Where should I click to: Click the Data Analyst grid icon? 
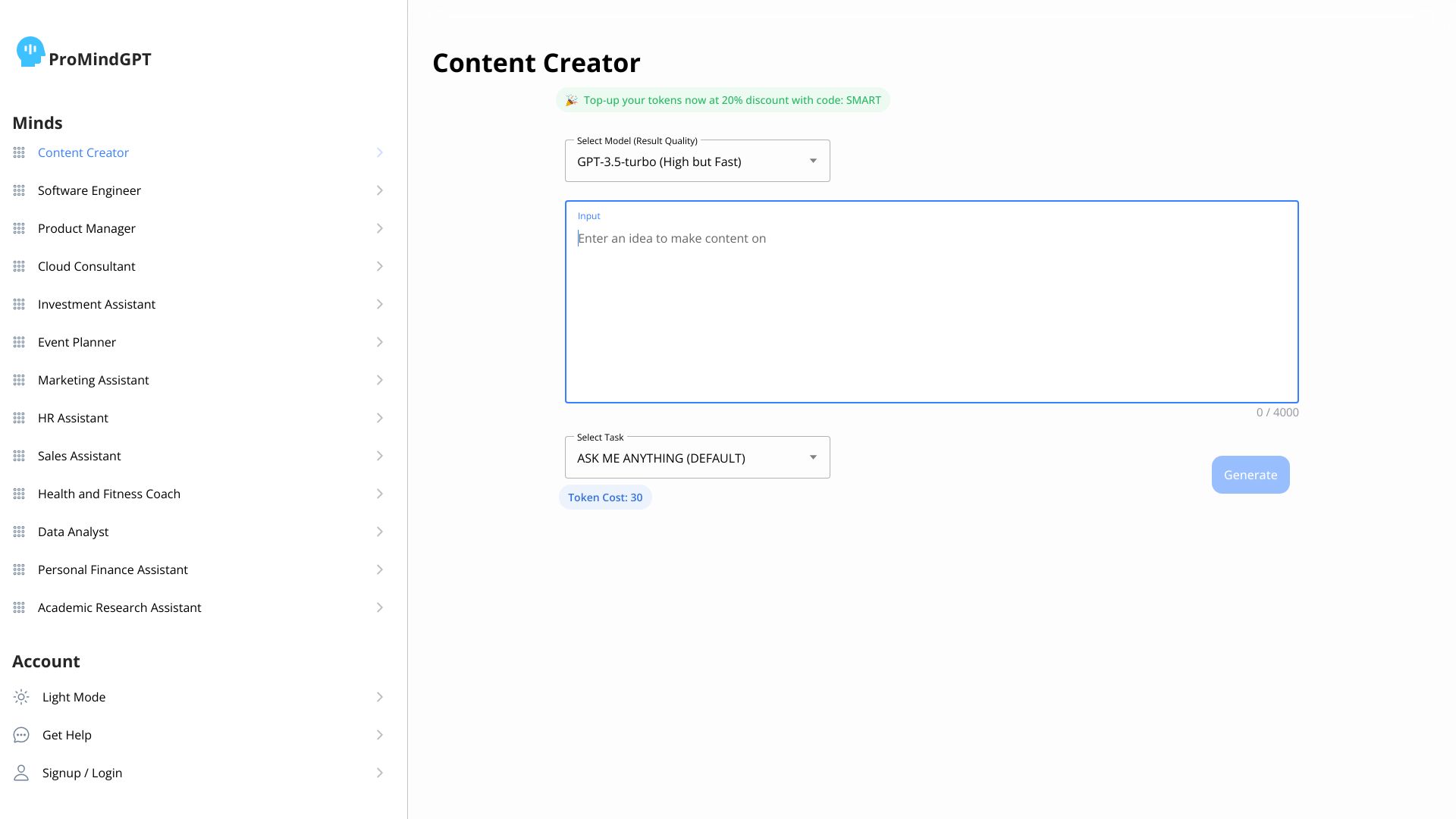tap(19, 531)
